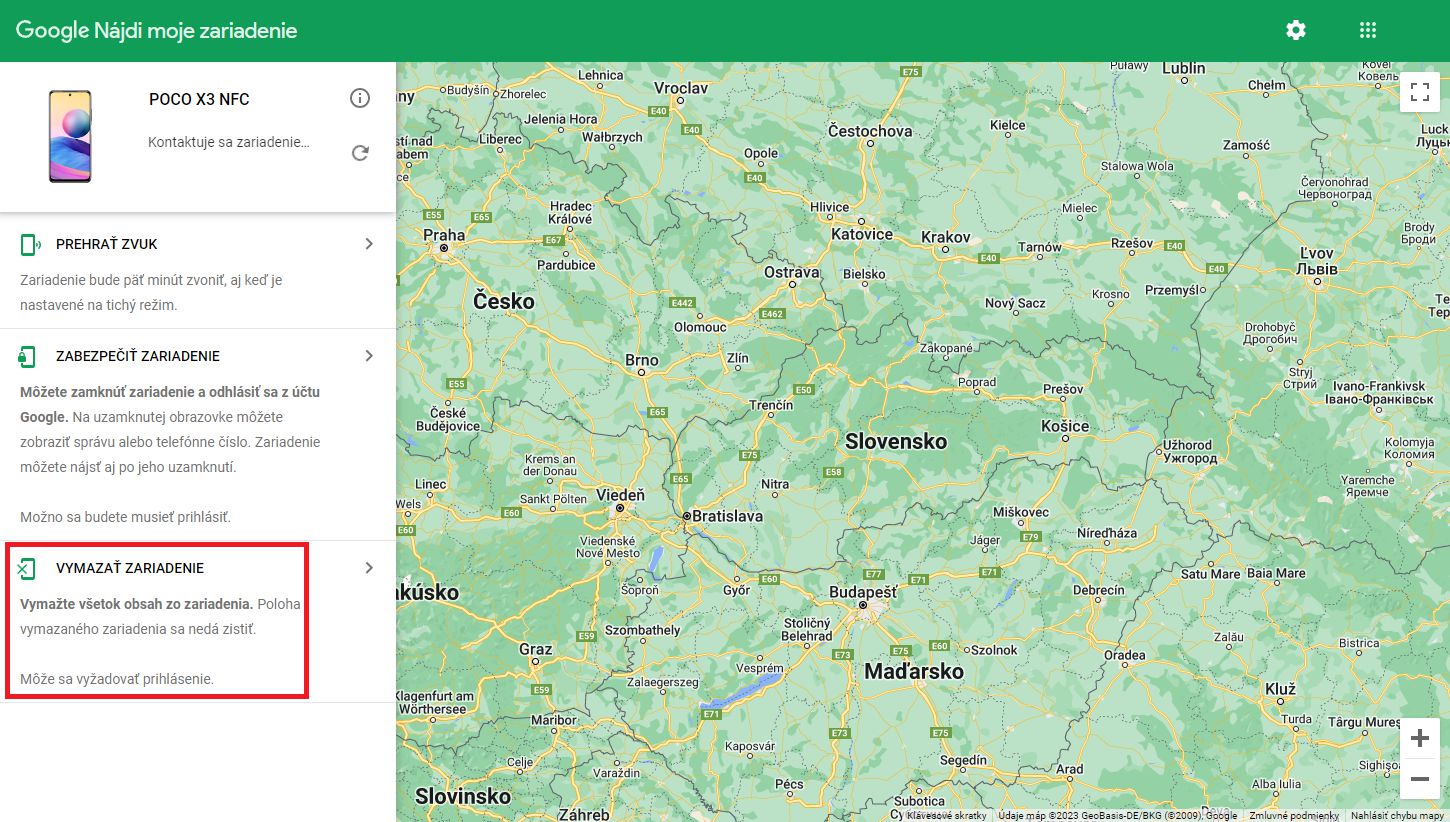
Task: Click the Krakov city label
Action: point(946,237)
